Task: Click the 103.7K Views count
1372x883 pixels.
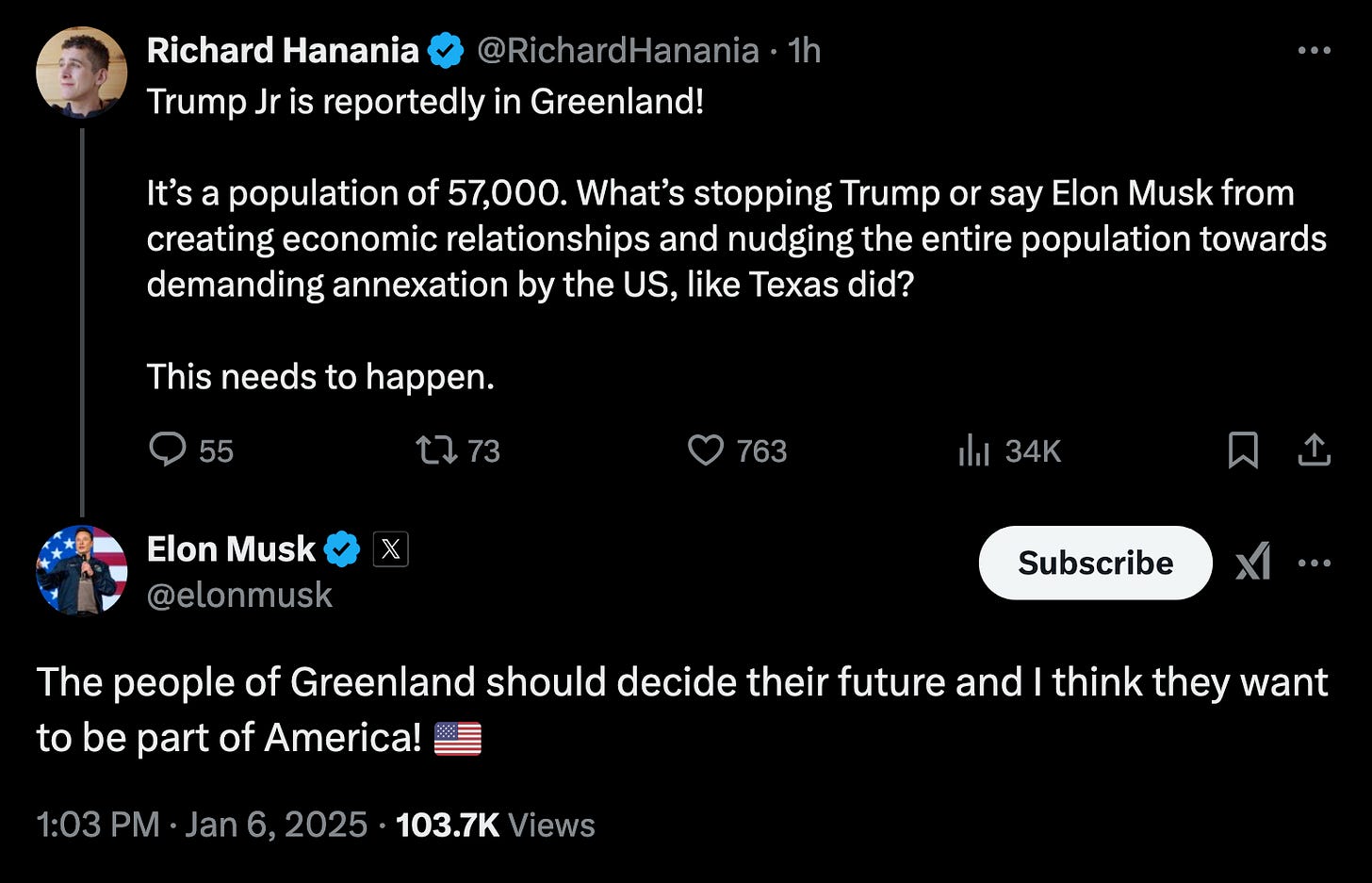Action: [496, 825]
